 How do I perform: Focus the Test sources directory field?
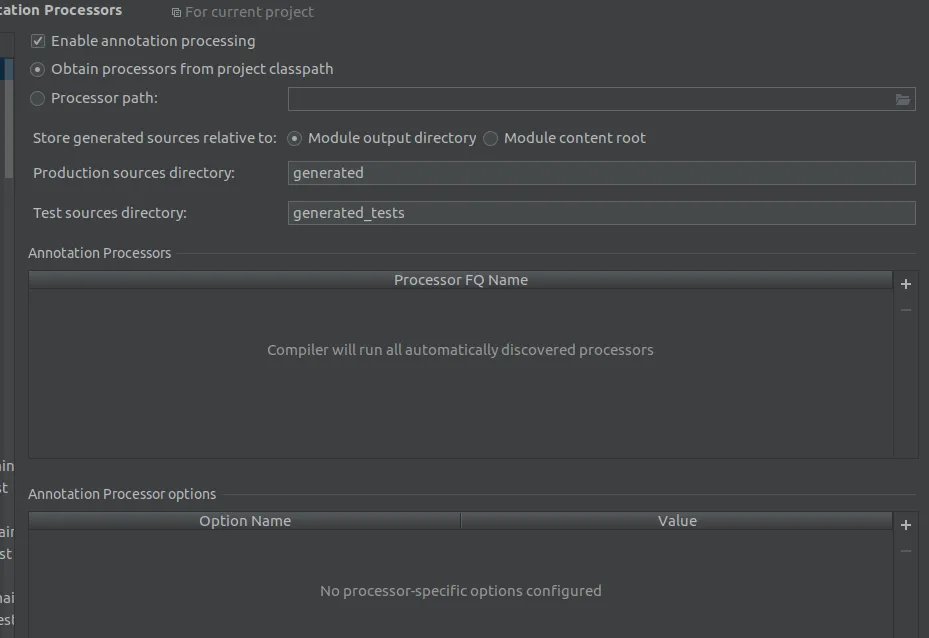point(601,213)
